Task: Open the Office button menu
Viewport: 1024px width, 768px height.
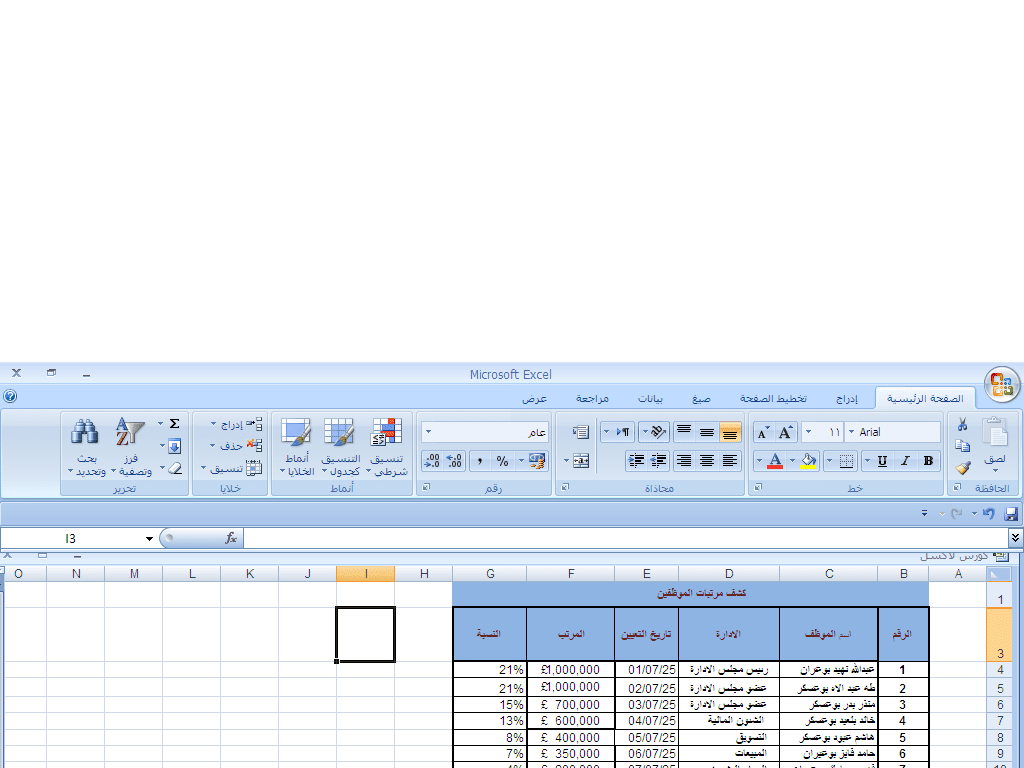Action: 1001,383
